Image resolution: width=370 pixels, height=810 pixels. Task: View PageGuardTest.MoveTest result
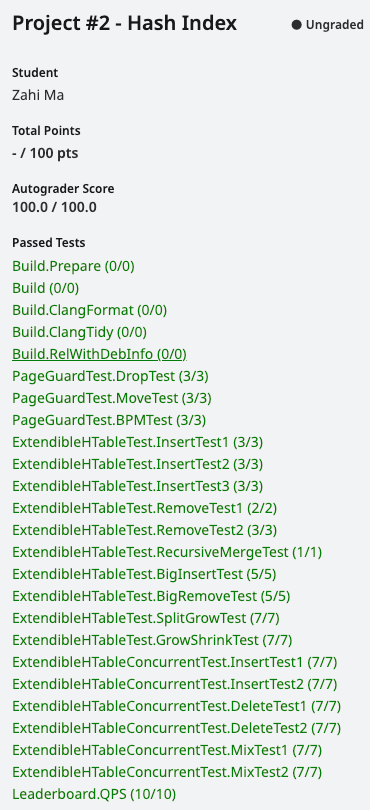[x=112, y=398]
